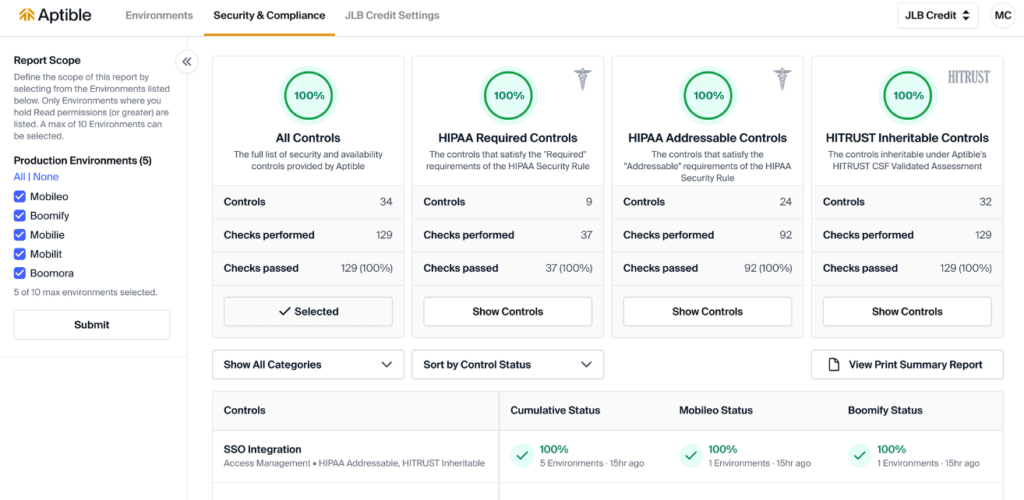Click '5 of 10 max environments selected' text

pos(86,292)
